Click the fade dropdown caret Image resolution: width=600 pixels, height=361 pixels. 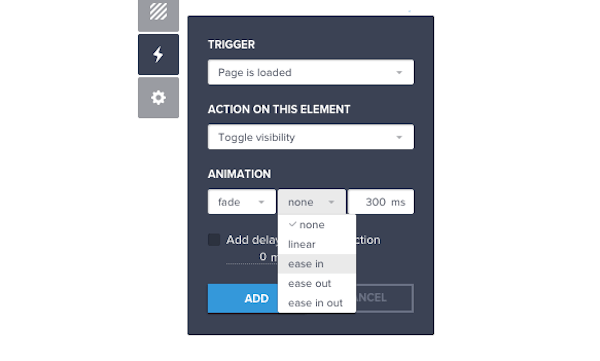261,202
